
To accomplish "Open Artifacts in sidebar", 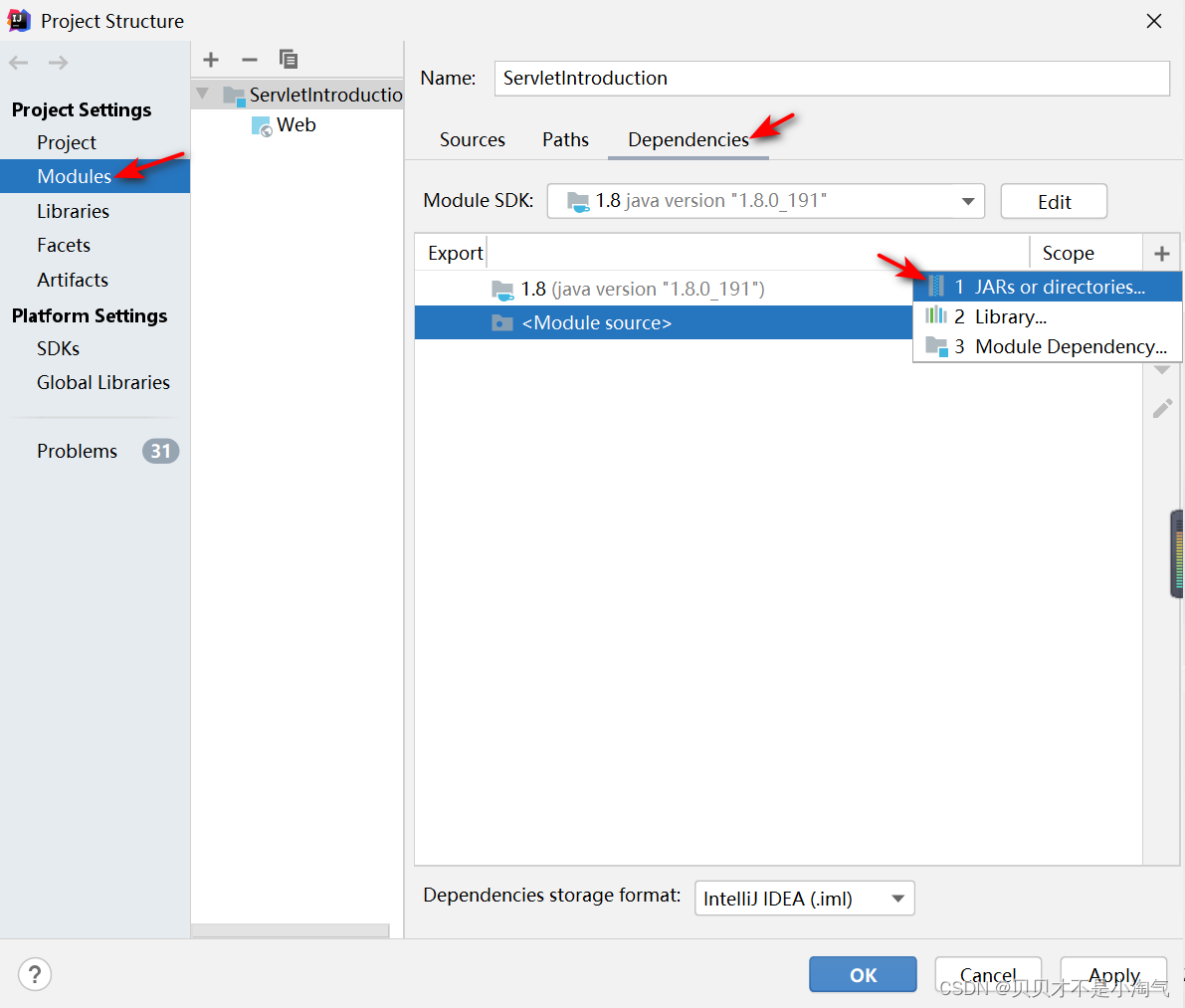I will point(73,281).
